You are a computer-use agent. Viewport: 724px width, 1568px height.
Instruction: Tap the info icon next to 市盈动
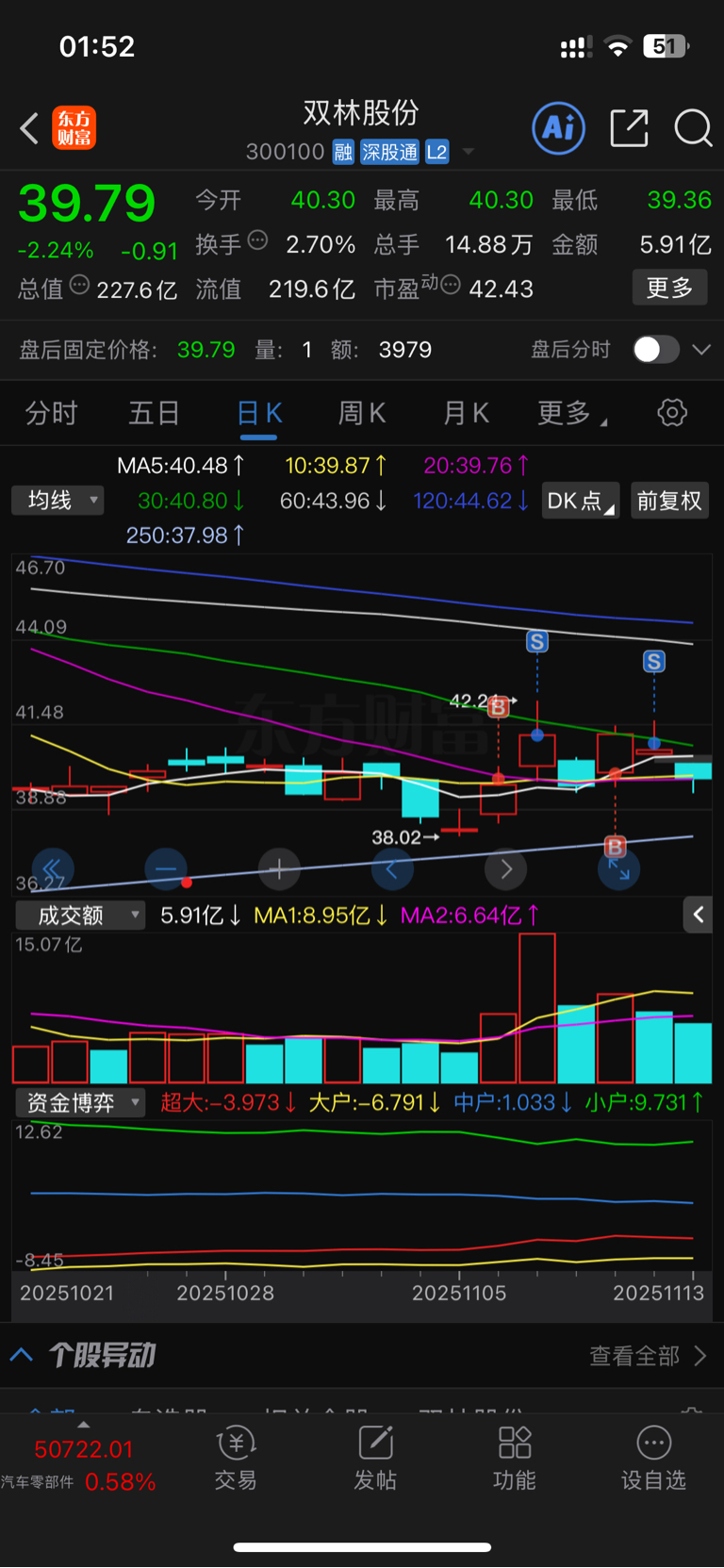[x=451, y=285]
